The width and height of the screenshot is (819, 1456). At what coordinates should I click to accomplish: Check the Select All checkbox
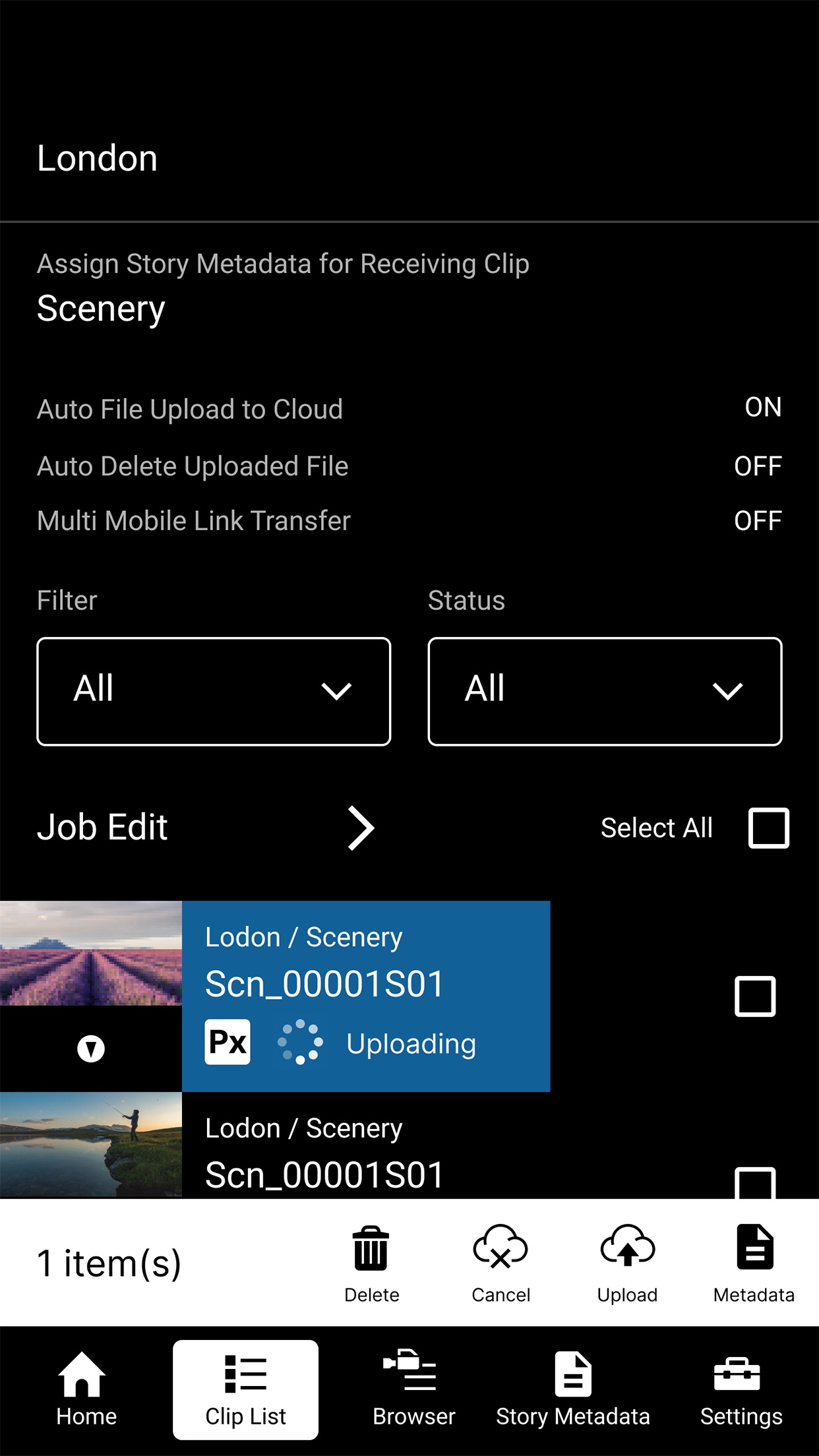pyautogui.click(x=769, y=828)
